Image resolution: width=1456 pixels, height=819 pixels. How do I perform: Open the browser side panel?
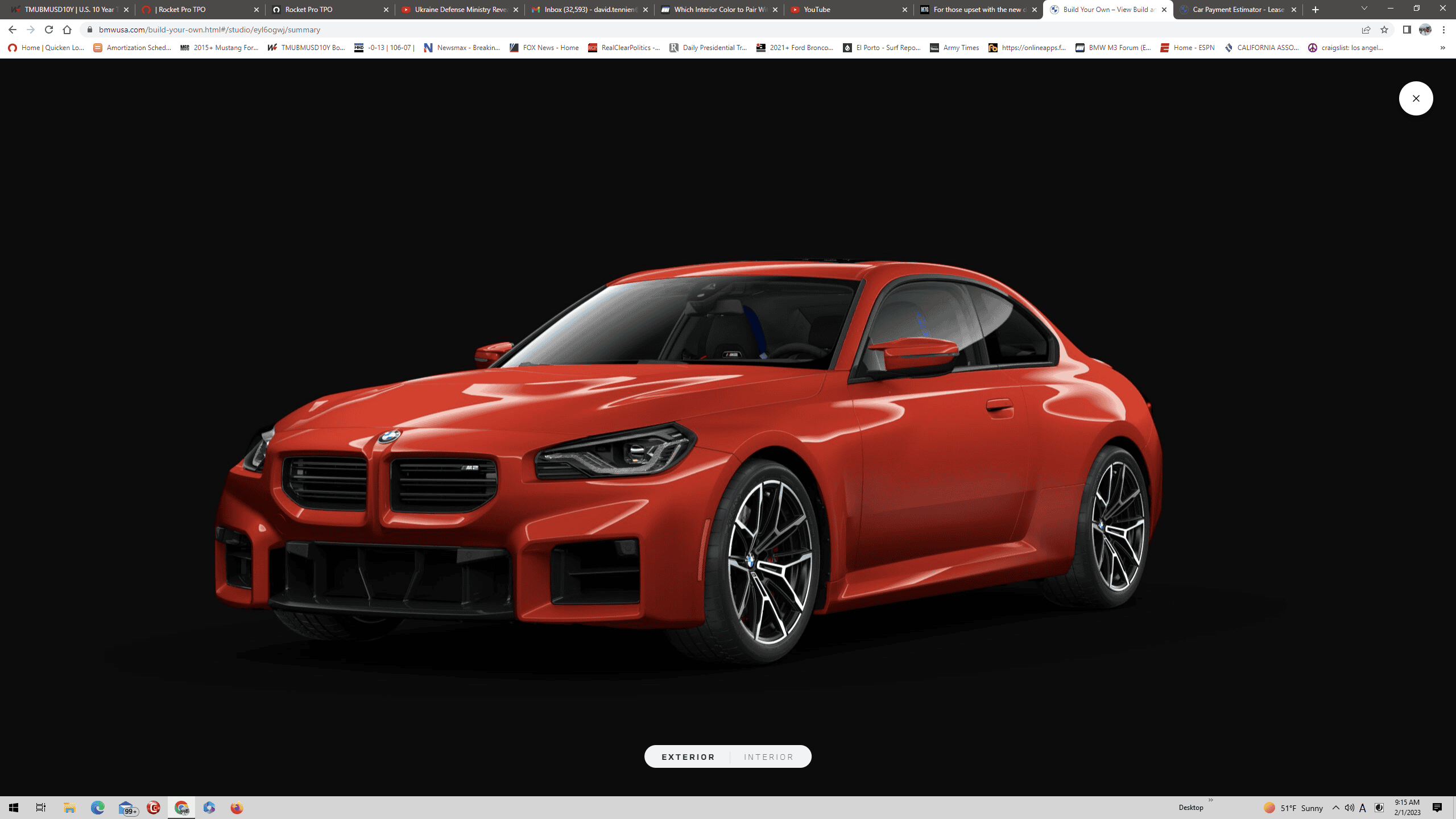tap(1407, 30)
